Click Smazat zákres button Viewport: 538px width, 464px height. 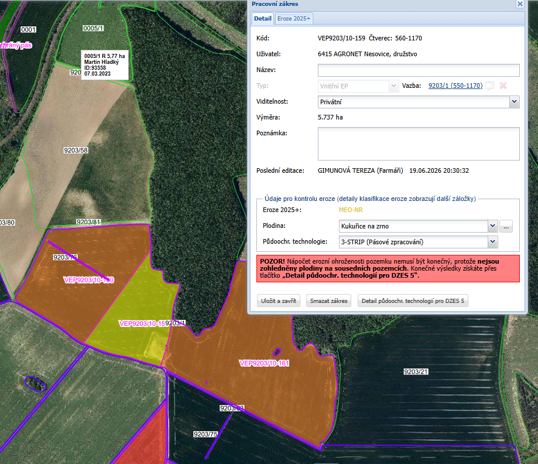coord(328,301)
